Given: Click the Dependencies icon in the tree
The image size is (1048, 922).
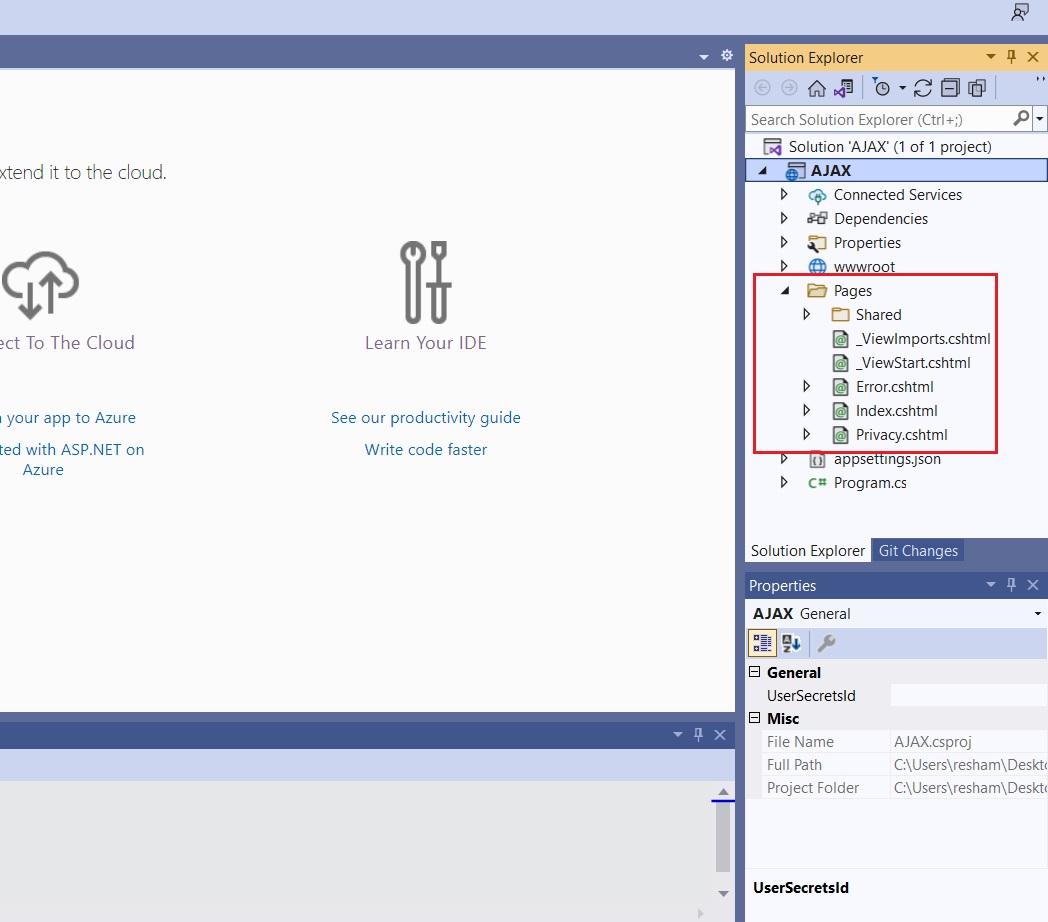Looking at the screenshot, I should point(817,219).
